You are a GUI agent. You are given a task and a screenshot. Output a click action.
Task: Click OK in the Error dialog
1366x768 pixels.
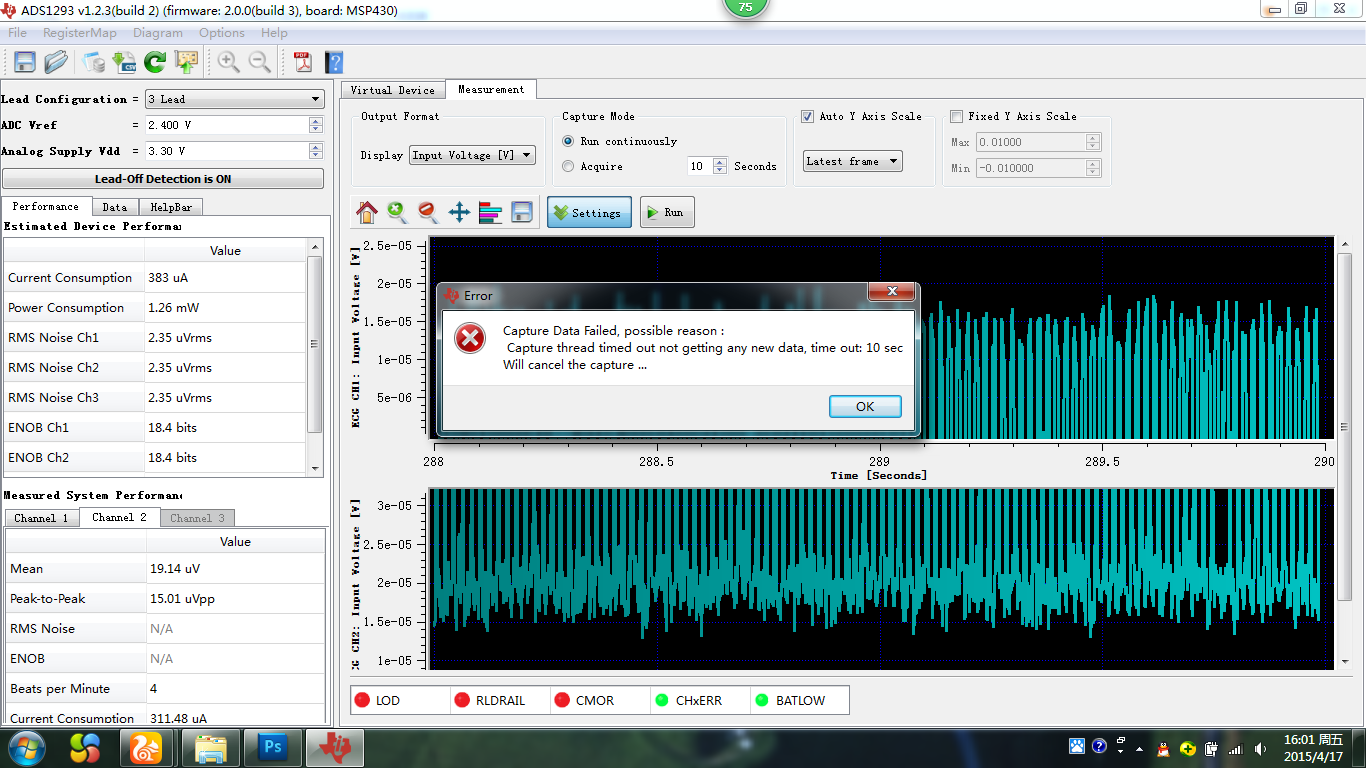tap(865, 406)
